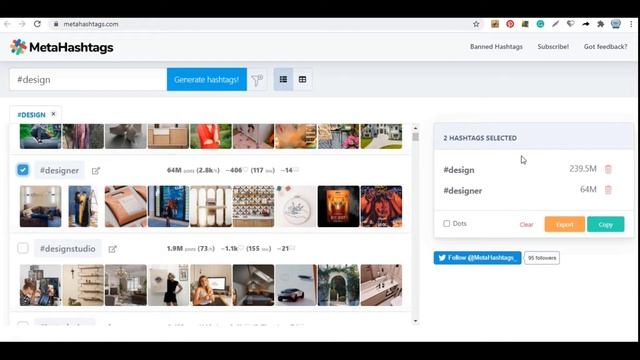This screenshot has width=640, height=360.
Task: Follow @MetaHashtags on Twitter
Action: tap(477, 258)
